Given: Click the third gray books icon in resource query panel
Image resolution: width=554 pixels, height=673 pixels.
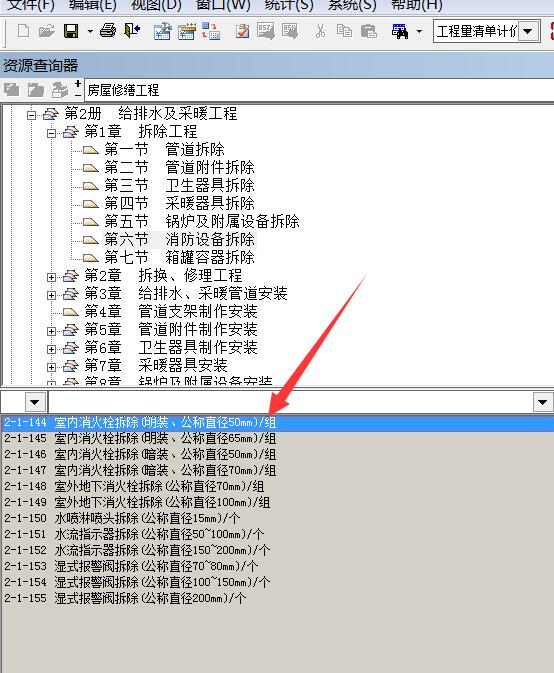Looking at the screenshot, I should click(x=60, y=90).
